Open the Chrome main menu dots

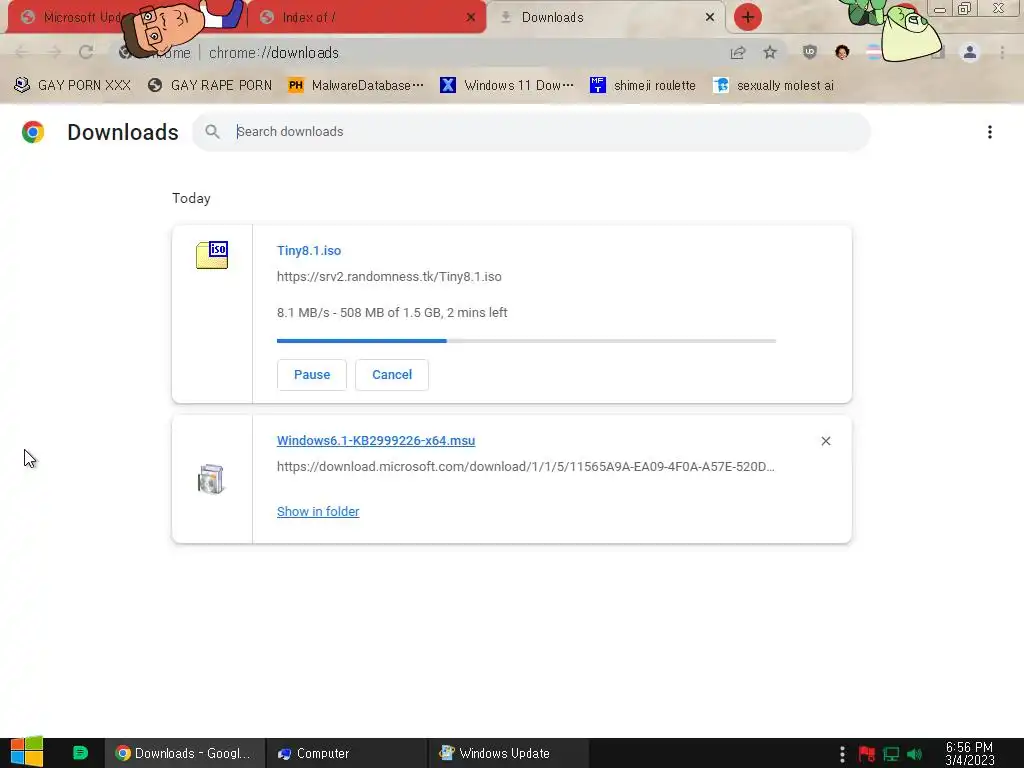pos(1002,53)
